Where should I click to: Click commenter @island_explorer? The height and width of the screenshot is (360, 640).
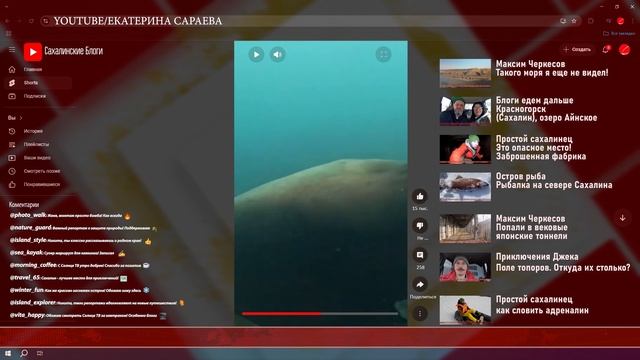pyautogui.click(x=33, y=302)
